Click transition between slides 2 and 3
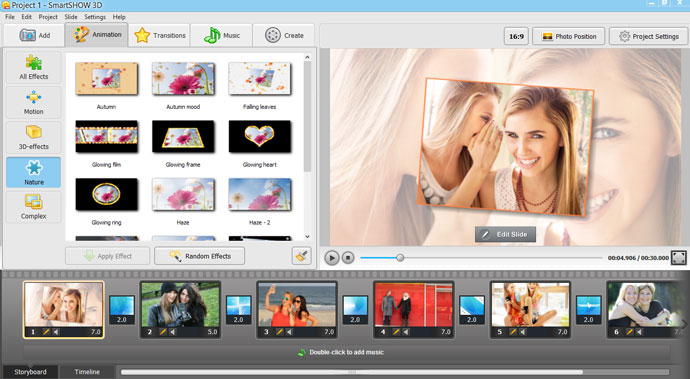The image size is (690, 379). pyautogui.click(x=239, y=309)
